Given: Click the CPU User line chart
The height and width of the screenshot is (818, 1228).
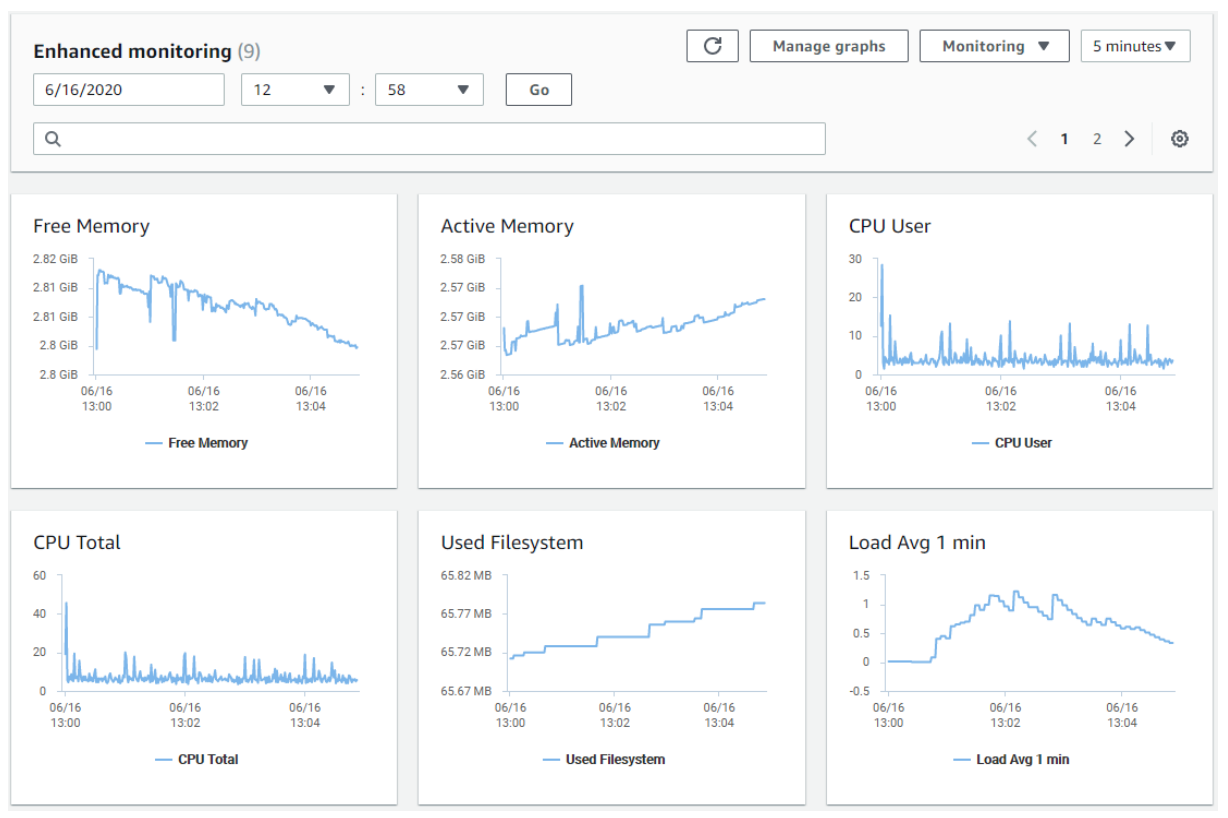Looking at the screenshot, I should [1026, 316].
